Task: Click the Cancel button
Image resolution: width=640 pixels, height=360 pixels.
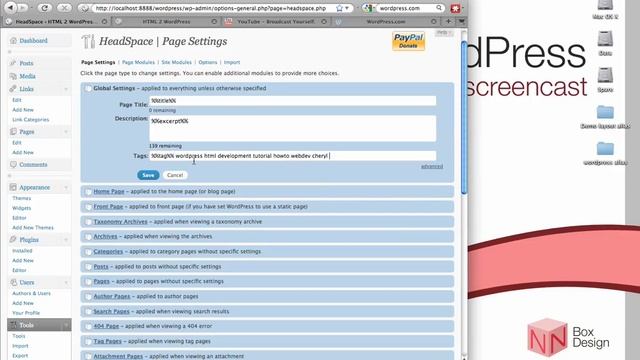Action: pyautogui.click(x=175, y=175)
